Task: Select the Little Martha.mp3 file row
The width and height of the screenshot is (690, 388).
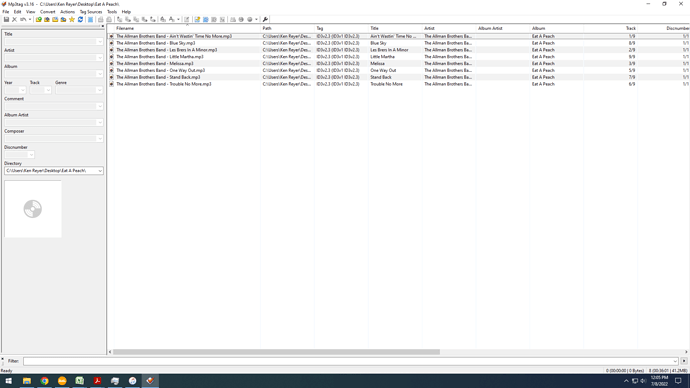Action: click(398, 57)
